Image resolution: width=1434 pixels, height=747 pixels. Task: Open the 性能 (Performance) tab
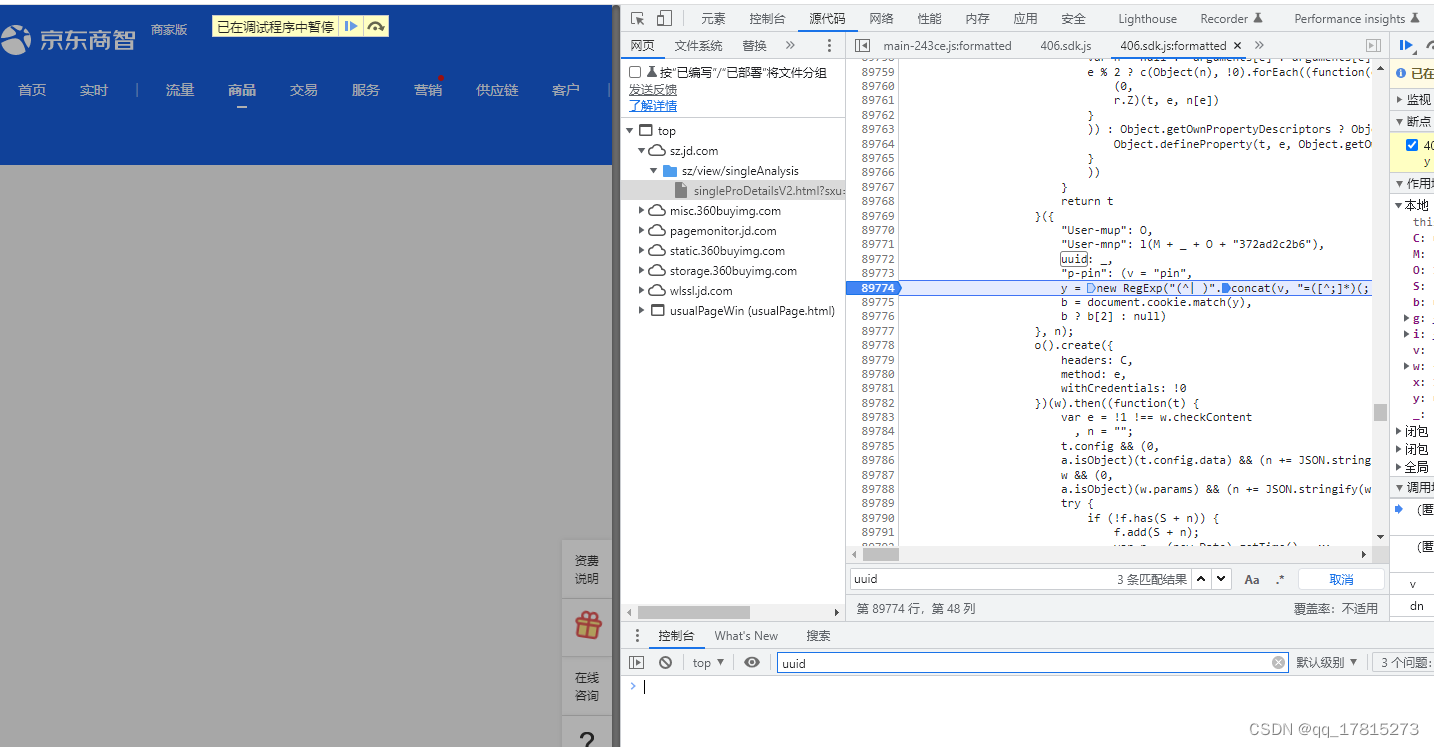point(929,18)
